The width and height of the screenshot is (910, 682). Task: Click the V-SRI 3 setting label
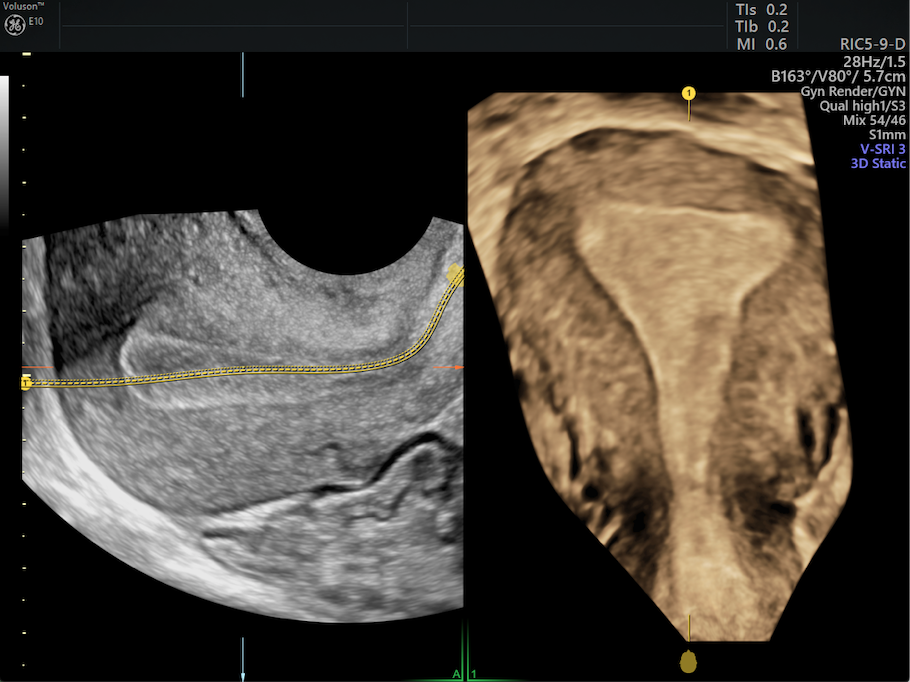coord(882,149)
